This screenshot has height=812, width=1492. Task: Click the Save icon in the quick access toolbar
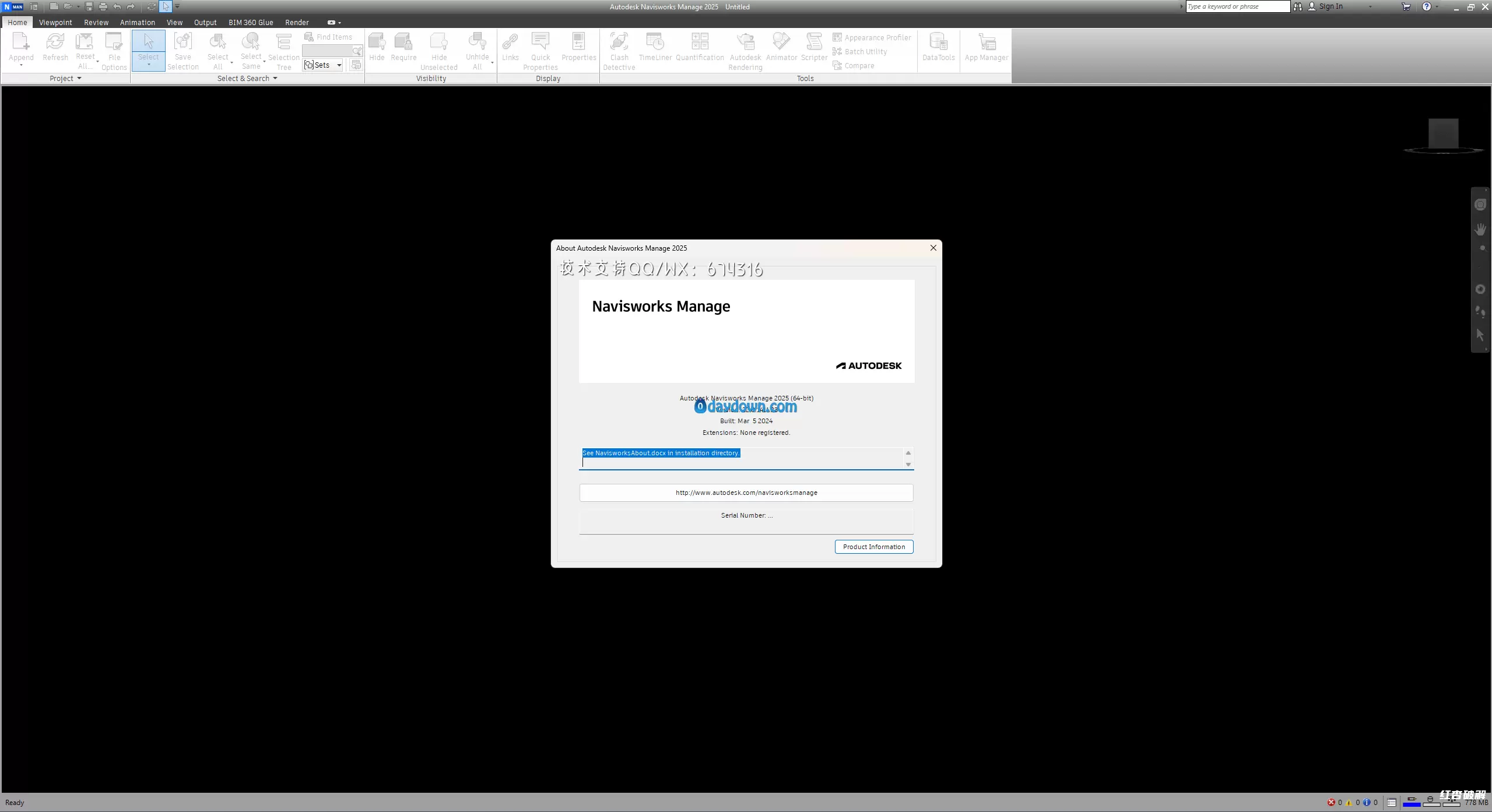(x=89, y=6)
